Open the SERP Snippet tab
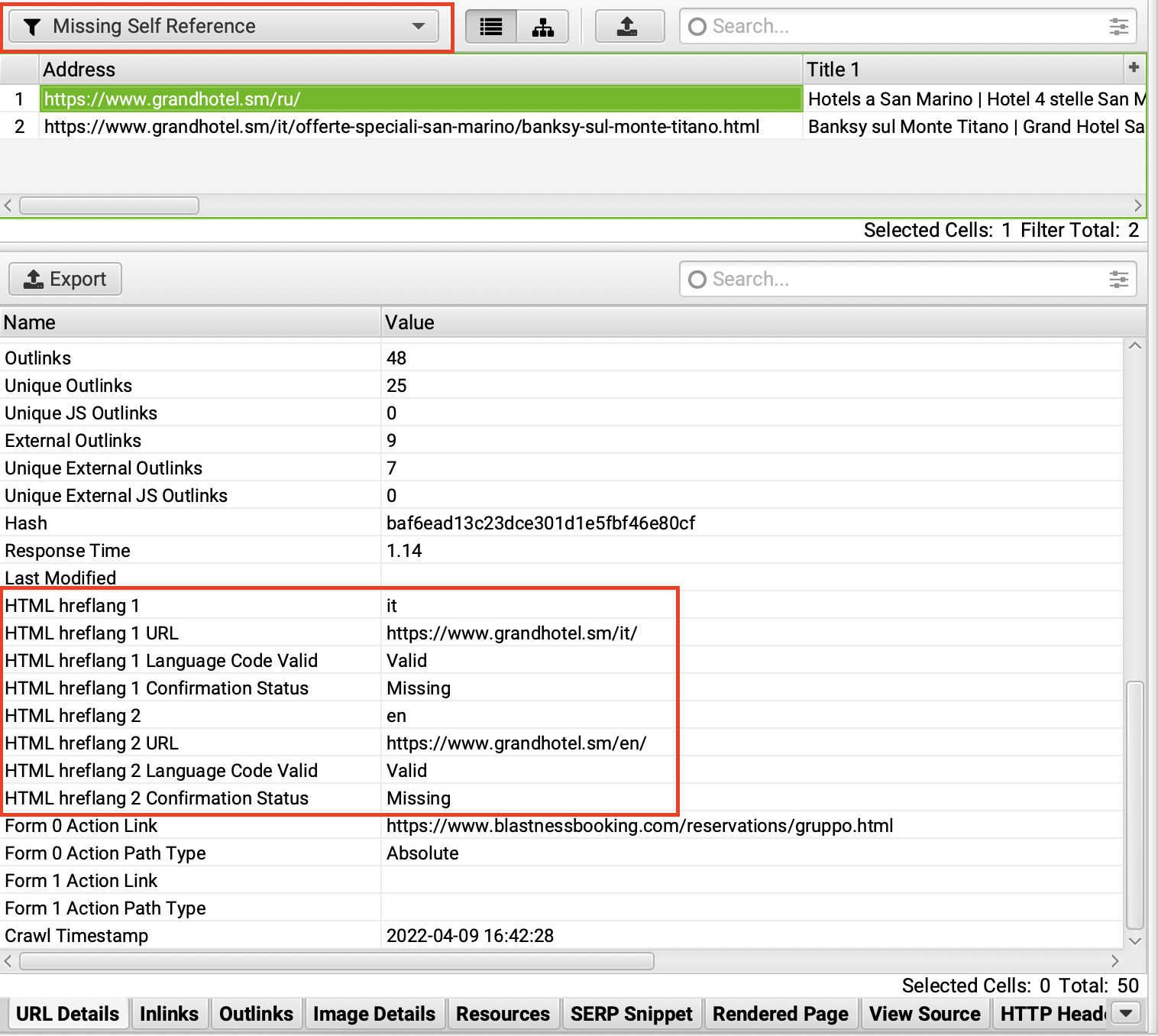This screenshot has height=1036, width=1158. point(632,1013)
